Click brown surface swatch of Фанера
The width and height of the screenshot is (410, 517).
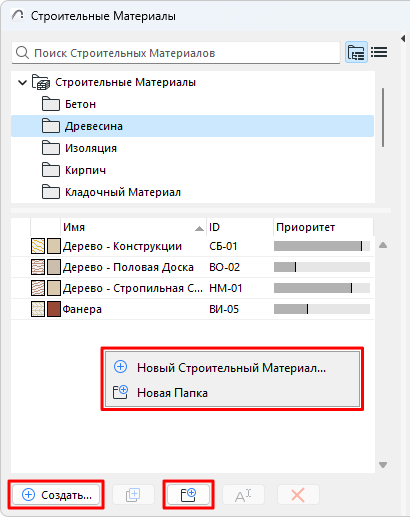point(54,309)
